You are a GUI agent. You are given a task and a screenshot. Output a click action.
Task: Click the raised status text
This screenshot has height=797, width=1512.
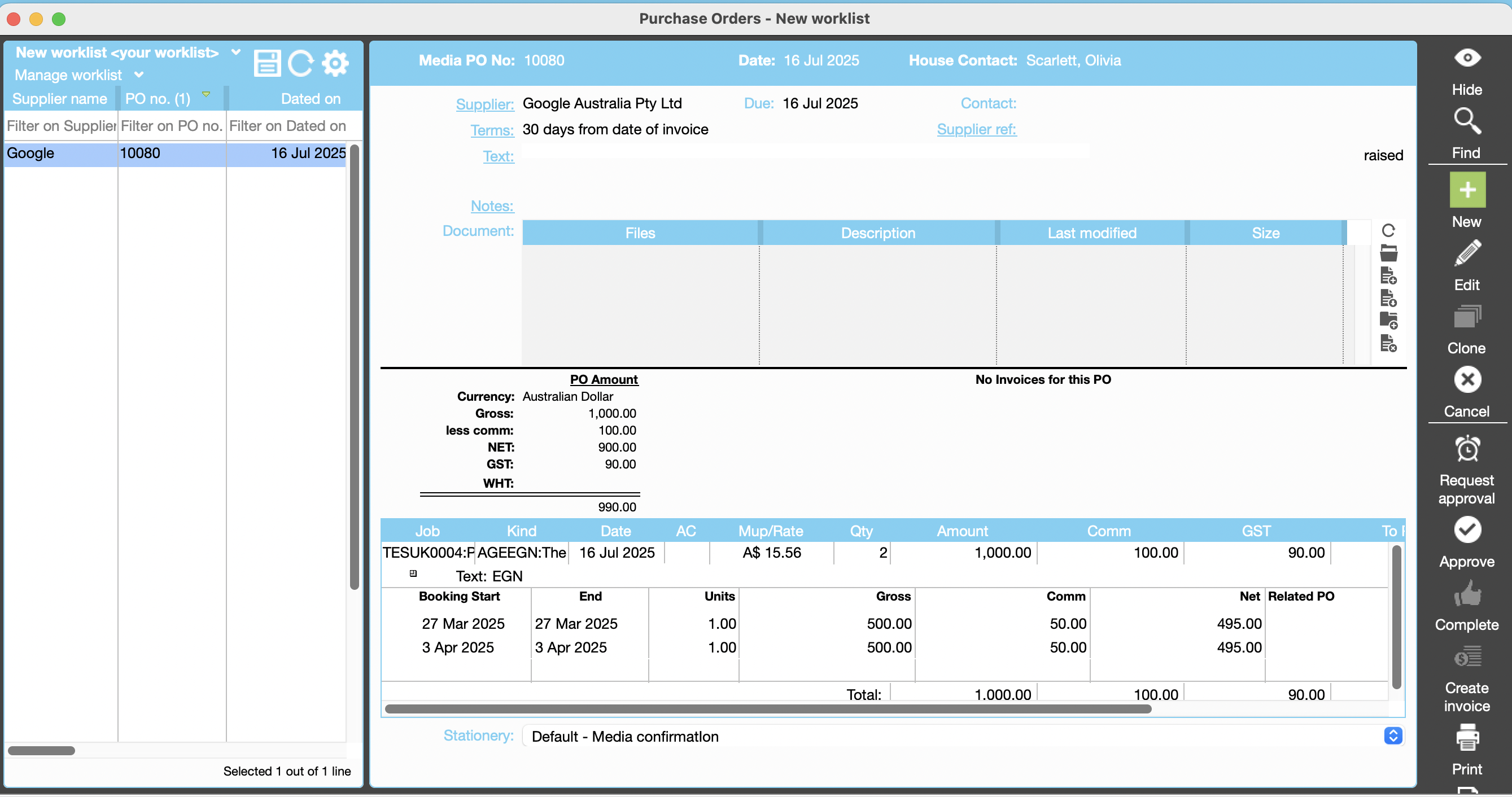pos(1383,156)
